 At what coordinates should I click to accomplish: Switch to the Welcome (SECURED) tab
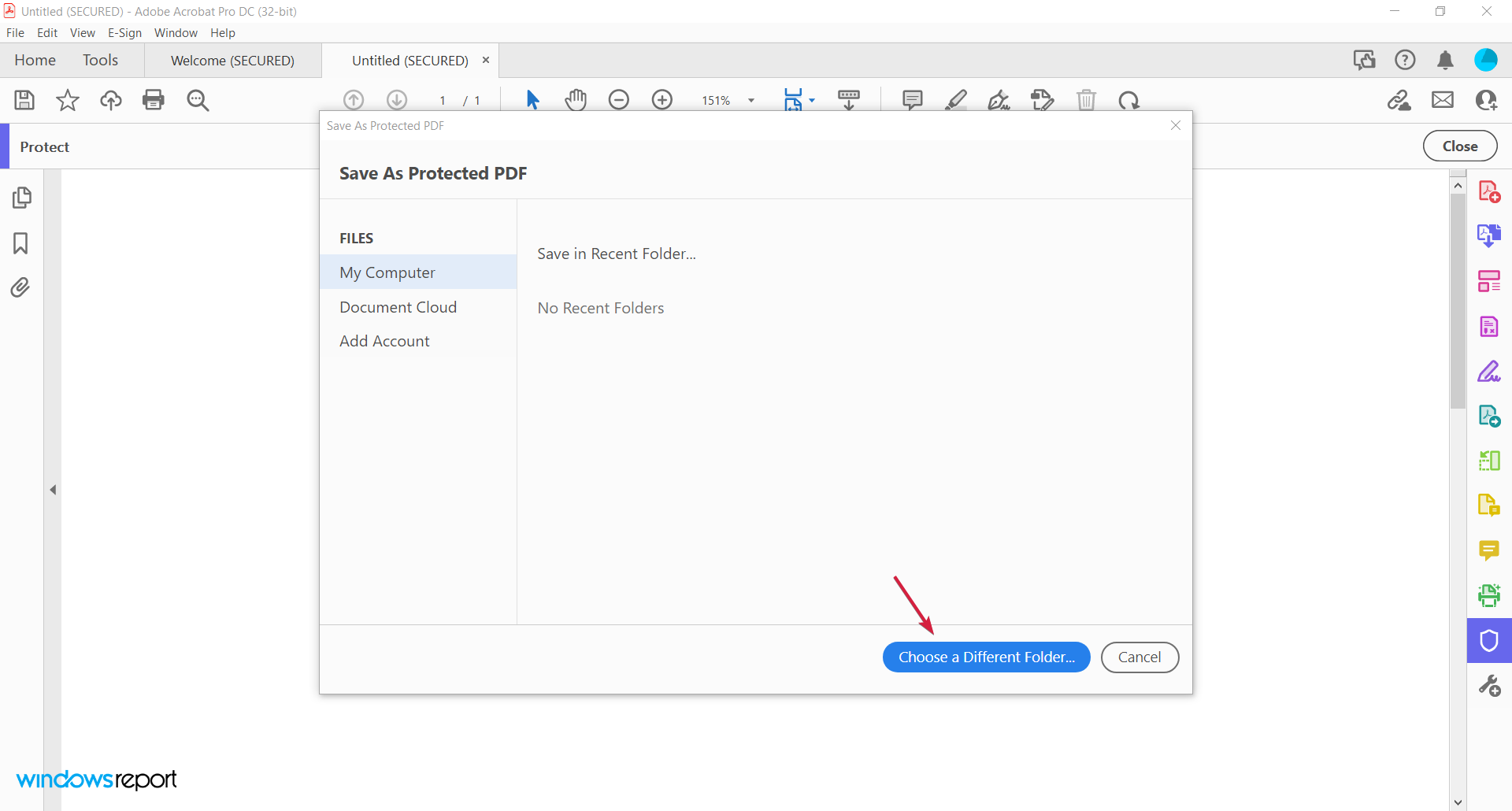tap(232, 60)
